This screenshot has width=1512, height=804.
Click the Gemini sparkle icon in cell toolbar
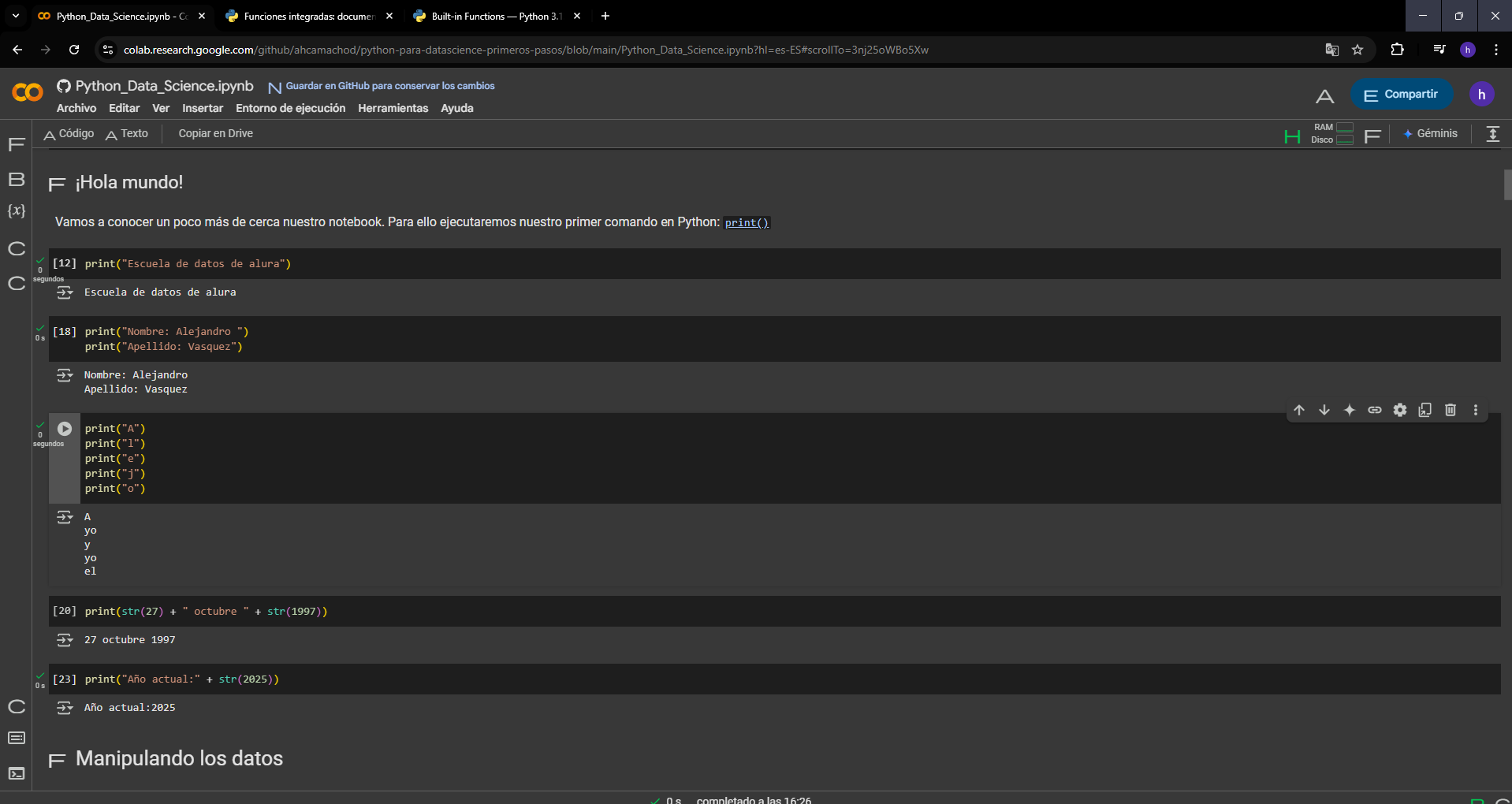coord(1350,410)
